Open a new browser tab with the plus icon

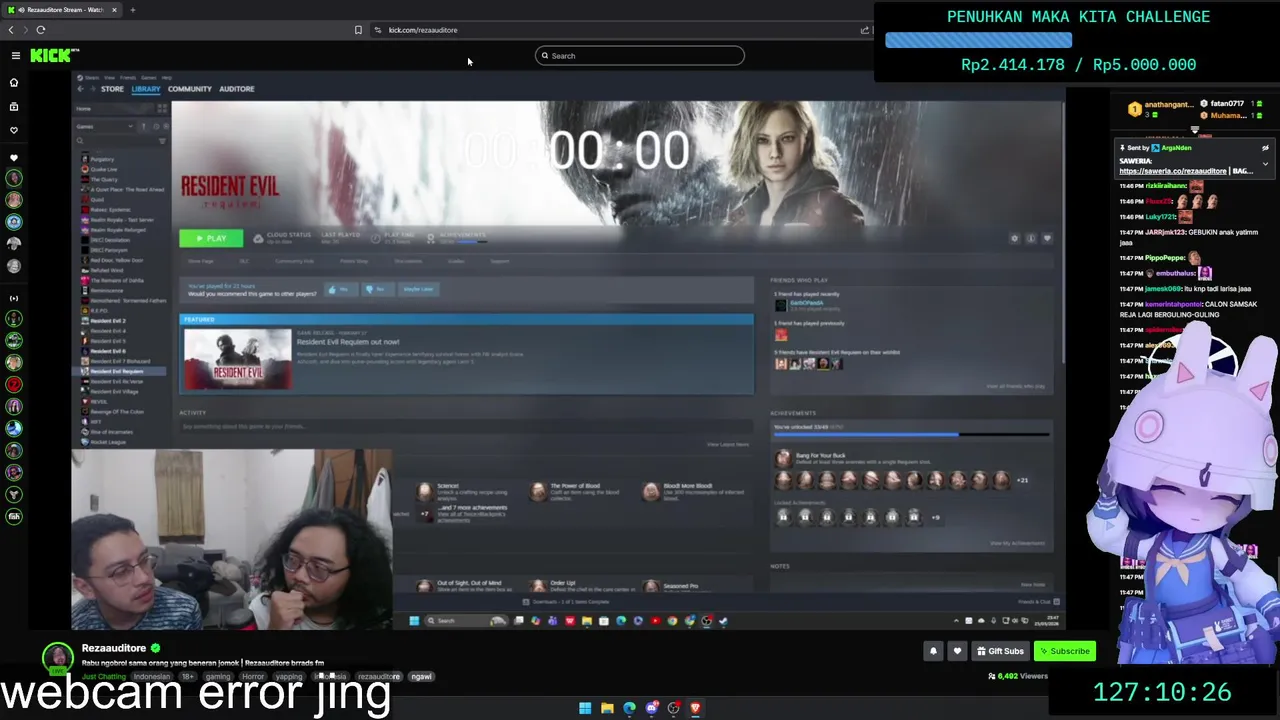pos(132,10)
